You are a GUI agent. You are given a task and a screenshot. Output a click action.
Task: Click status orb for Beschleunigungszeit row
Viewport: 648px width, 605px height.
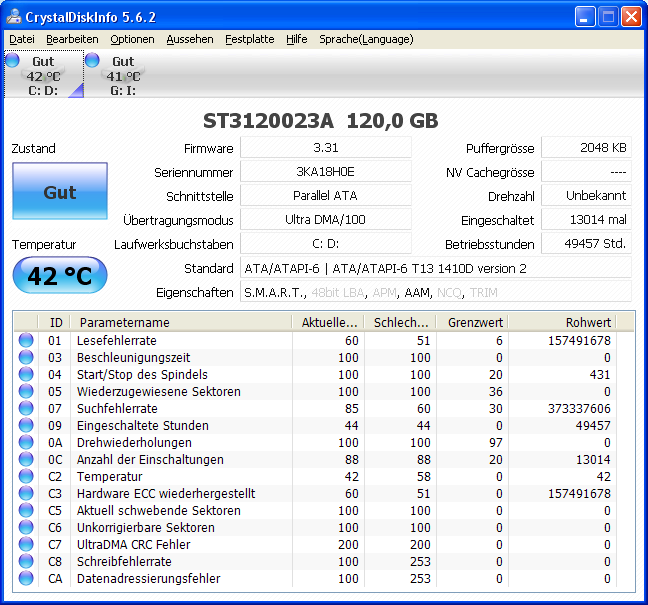(x=26, y=357)
